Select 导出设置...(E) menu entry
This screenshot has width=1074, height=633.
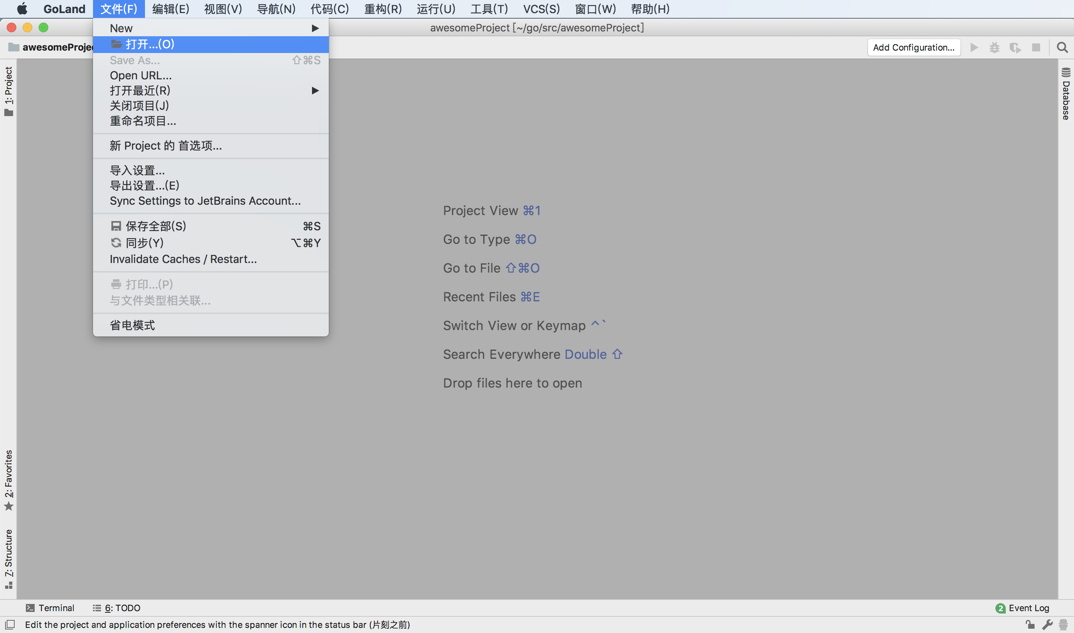[211, 185]
